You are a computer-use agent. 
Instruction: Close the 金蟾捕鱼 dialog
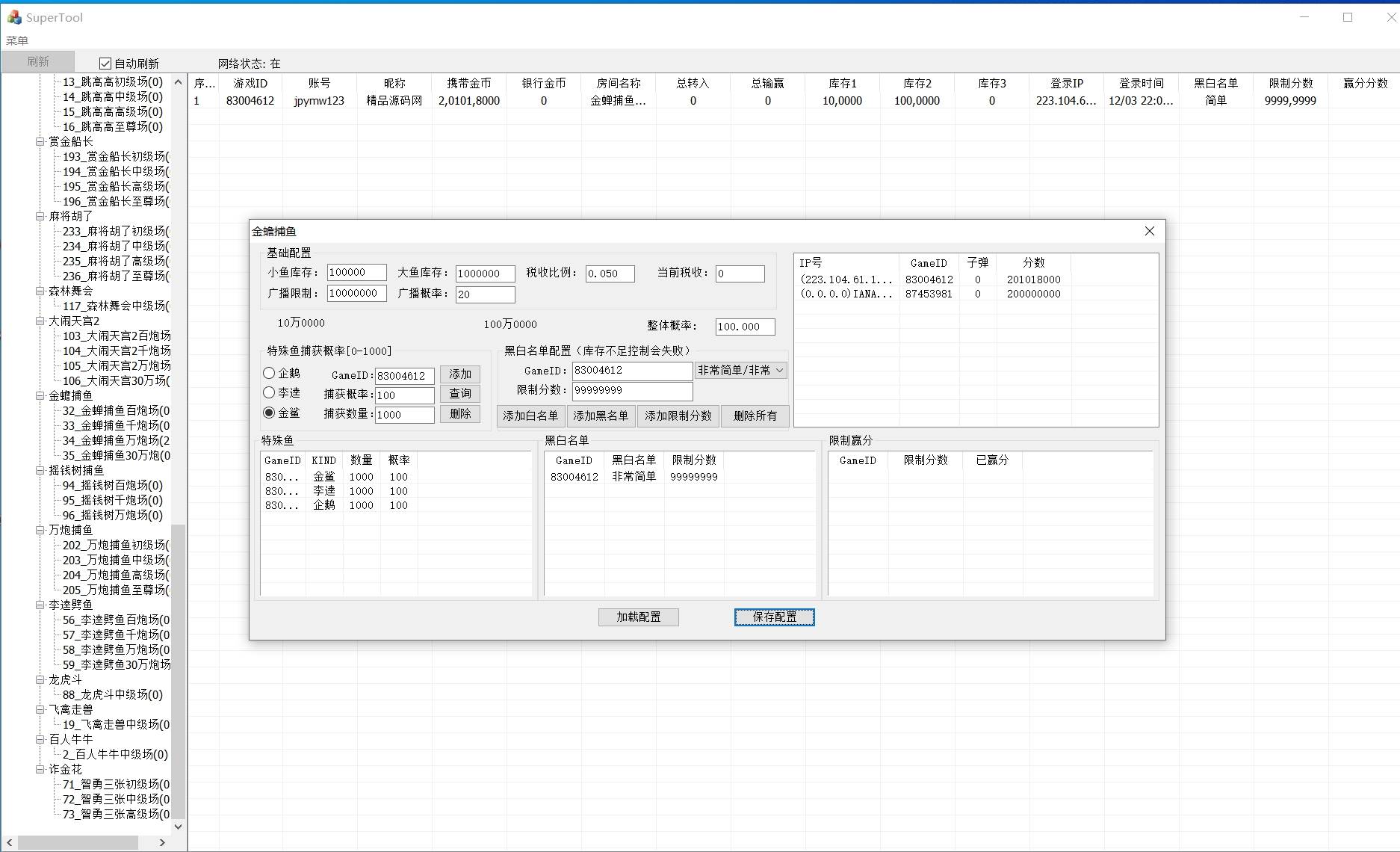tap(1149, 232)
